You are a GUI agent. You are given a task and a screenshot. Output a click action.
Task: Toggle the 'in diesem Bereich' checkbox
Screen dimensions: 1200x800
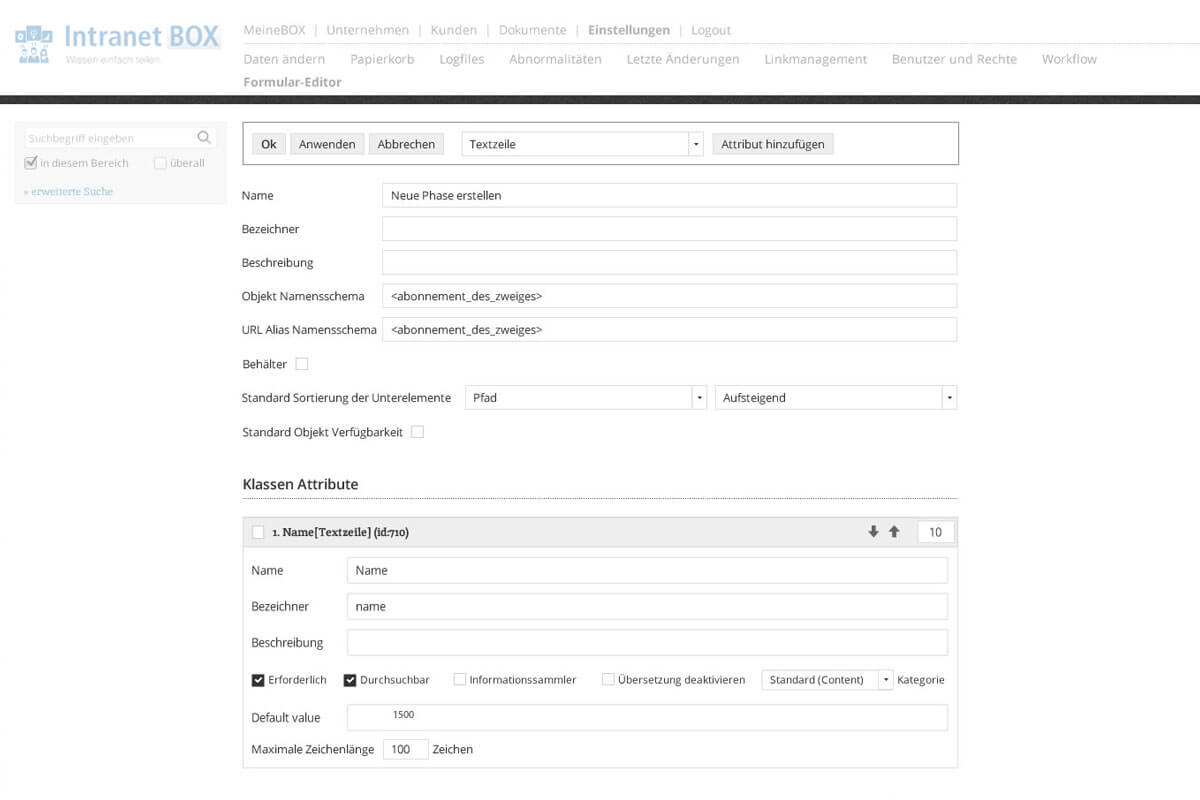click(31, 163)
